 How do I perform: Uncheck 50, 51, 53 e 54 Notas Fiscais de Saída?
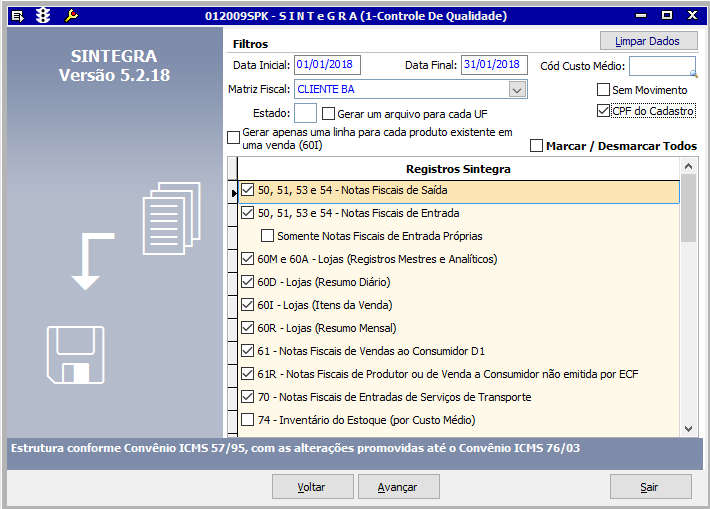point(247,189)
